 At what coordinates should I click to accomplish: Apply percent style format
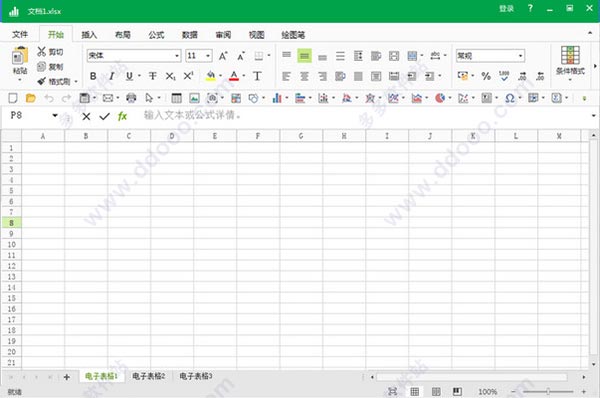click(x=486, y=76)
